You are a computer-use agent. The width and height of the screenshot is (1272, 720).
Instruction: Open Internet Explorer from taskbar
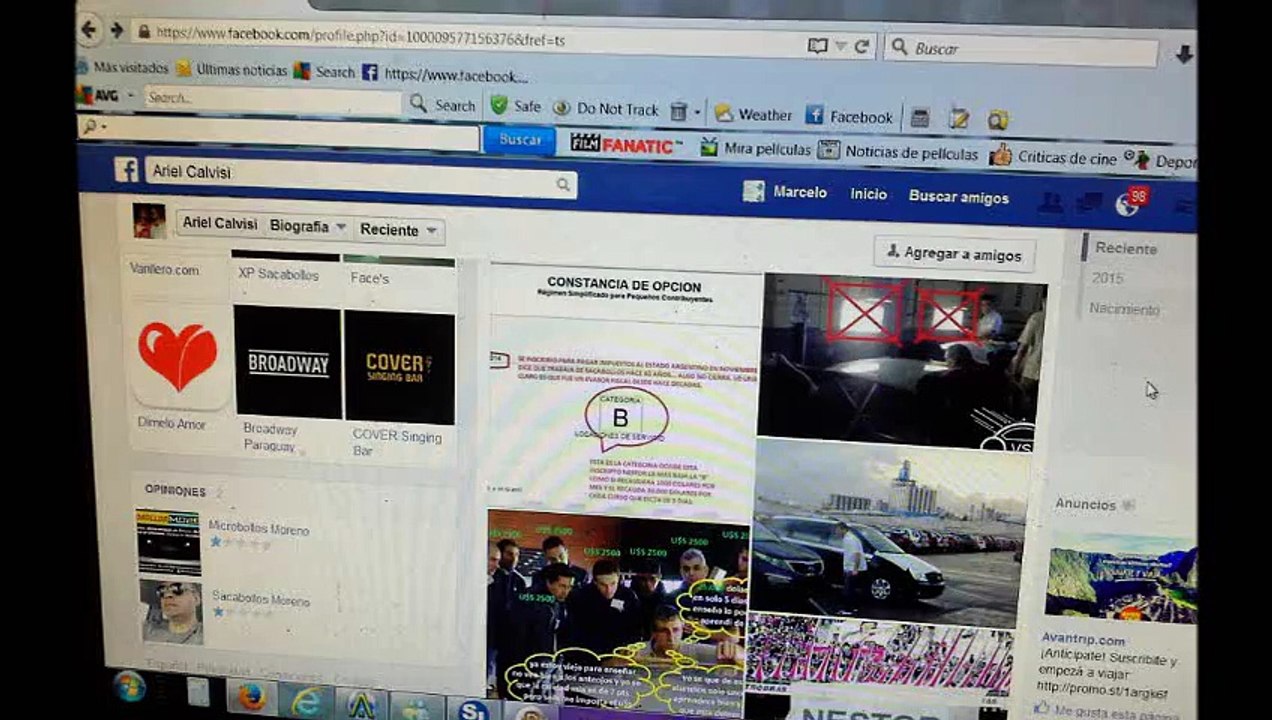point(306,702)
